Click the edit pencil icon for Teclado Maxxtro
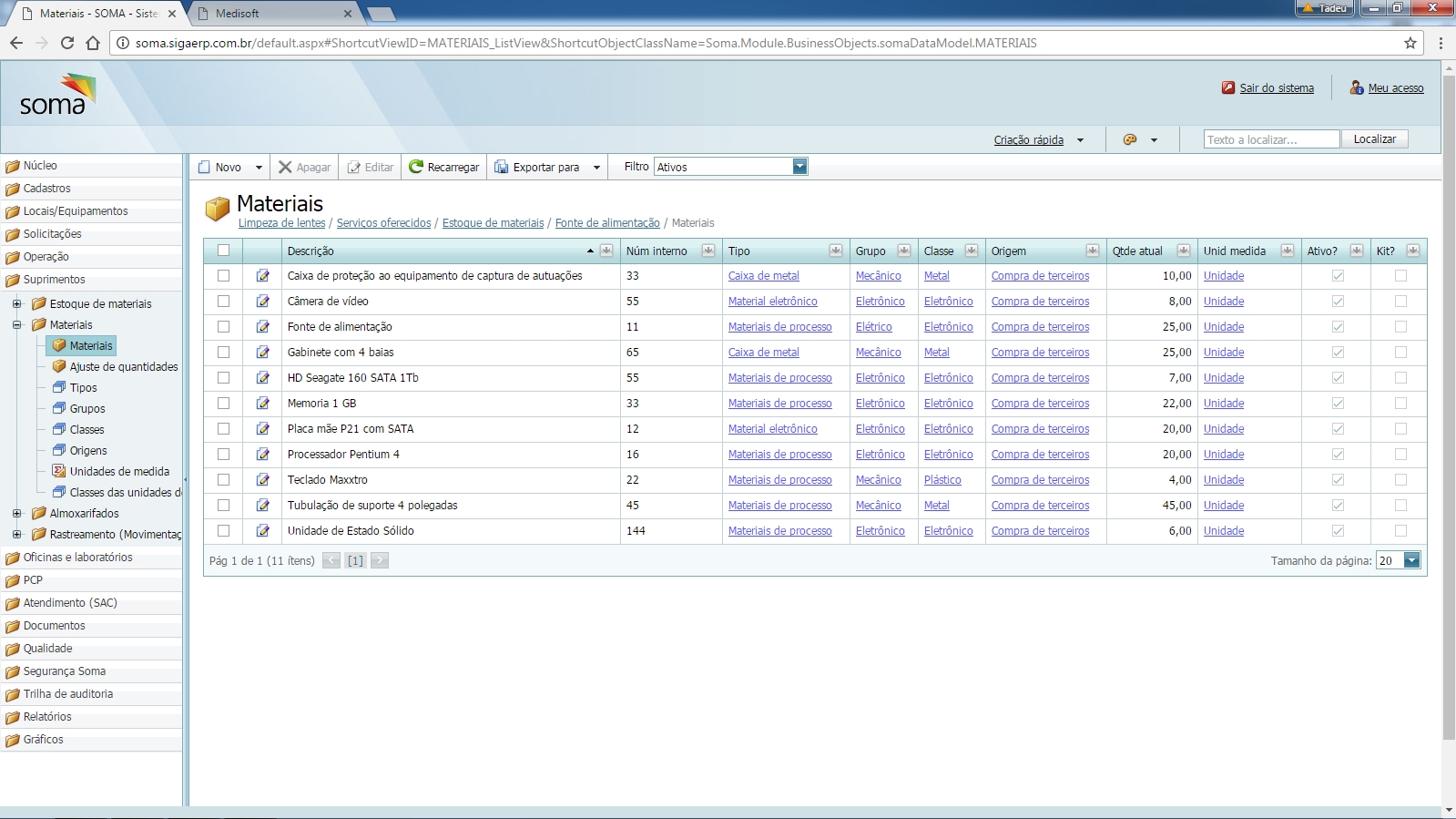Viewport: 1456px width, 819px height. (262, 480)
